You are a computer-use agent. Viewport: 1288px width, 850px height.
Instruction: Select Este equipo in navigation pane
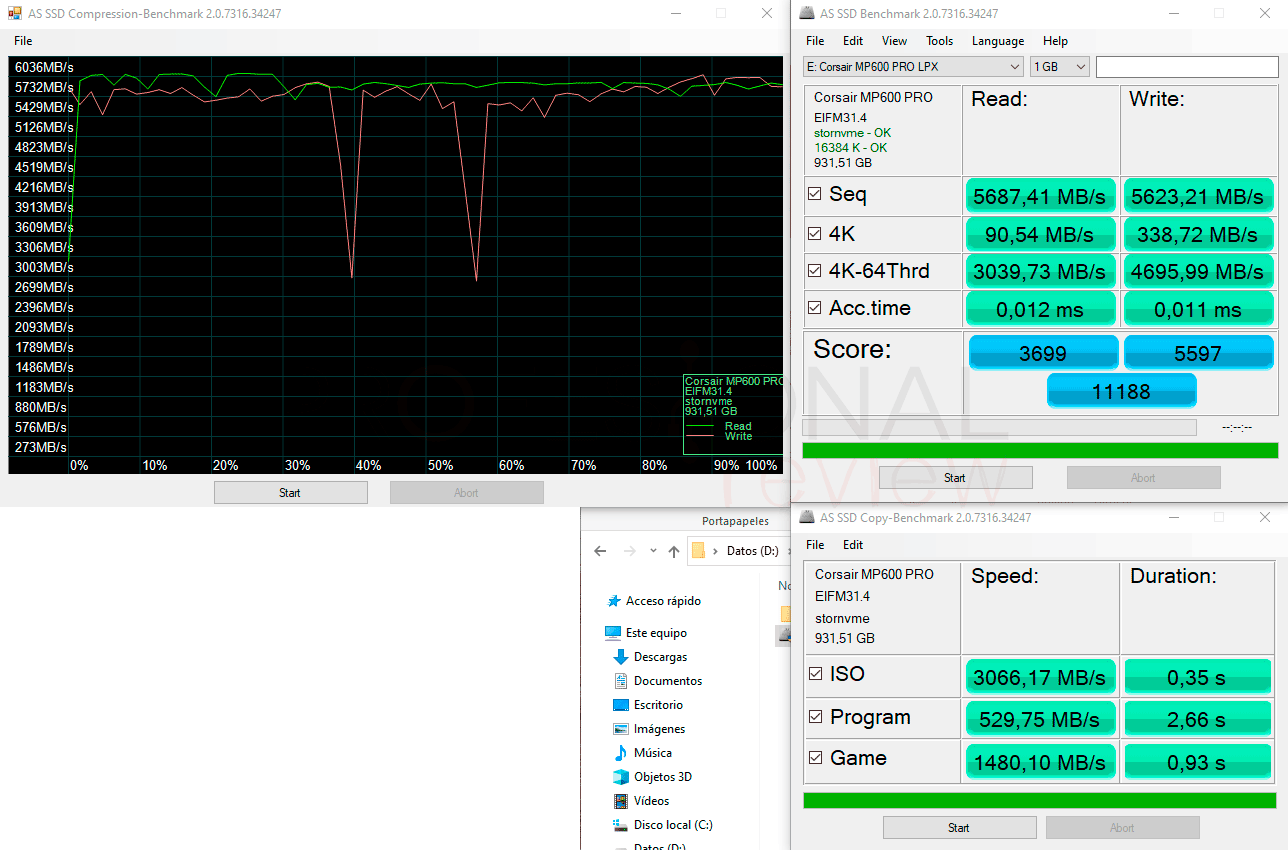[656, 633]
